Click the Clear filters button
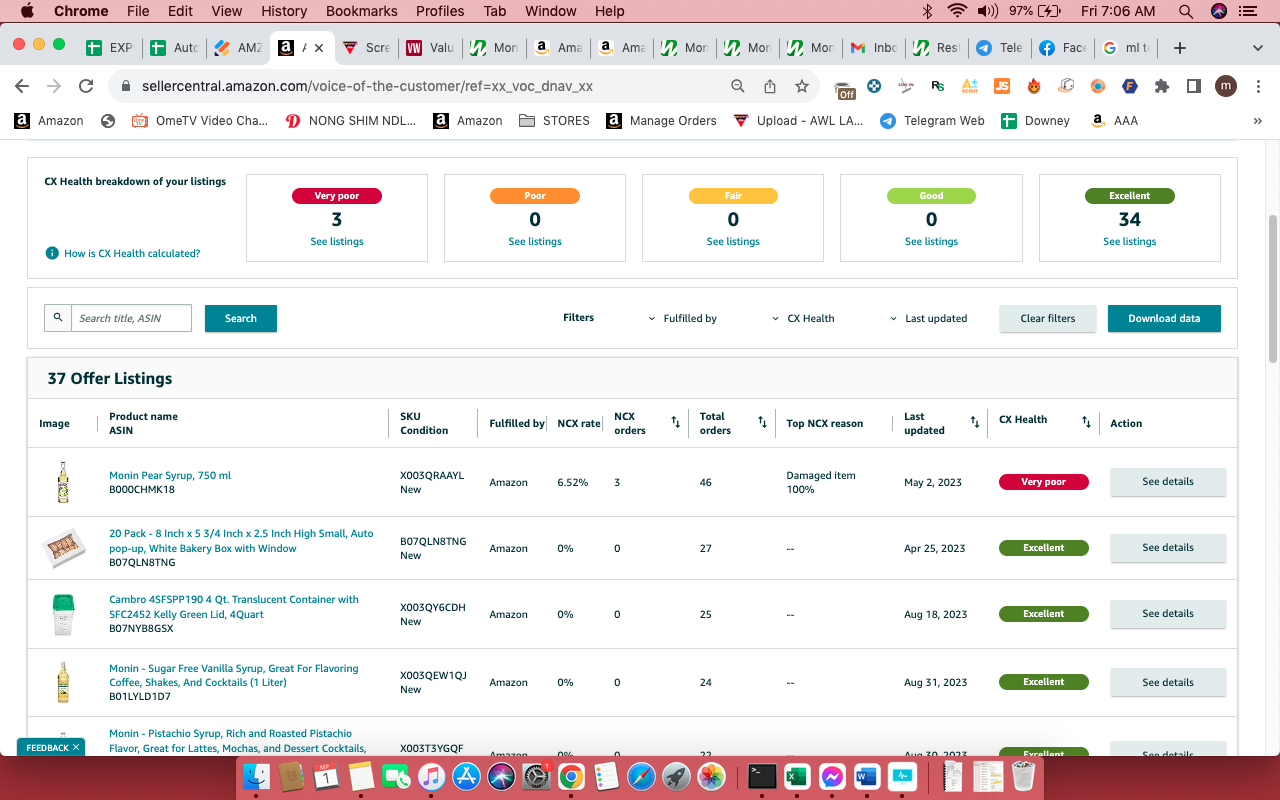This screenshot has height=800, width=1280. 1048,318
